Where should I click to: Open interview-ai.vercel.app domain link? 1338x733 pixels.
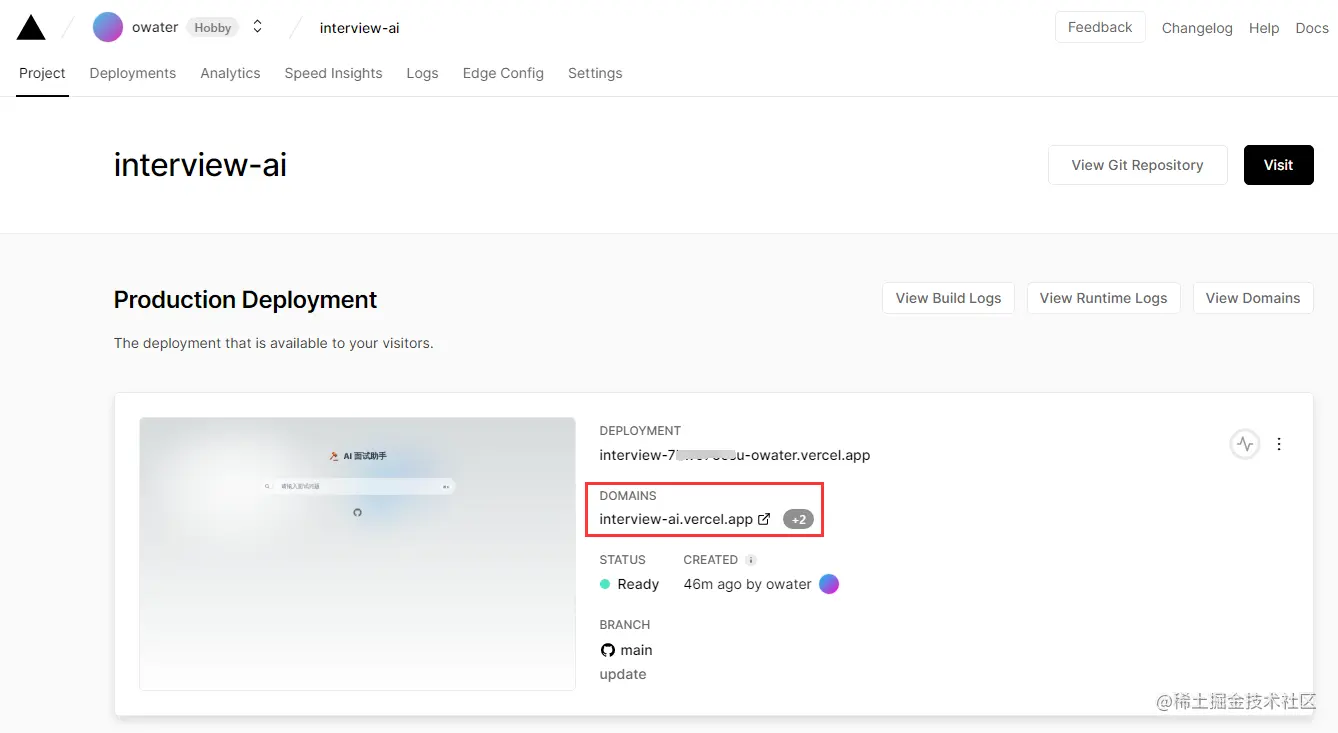[x=676, y=519]
